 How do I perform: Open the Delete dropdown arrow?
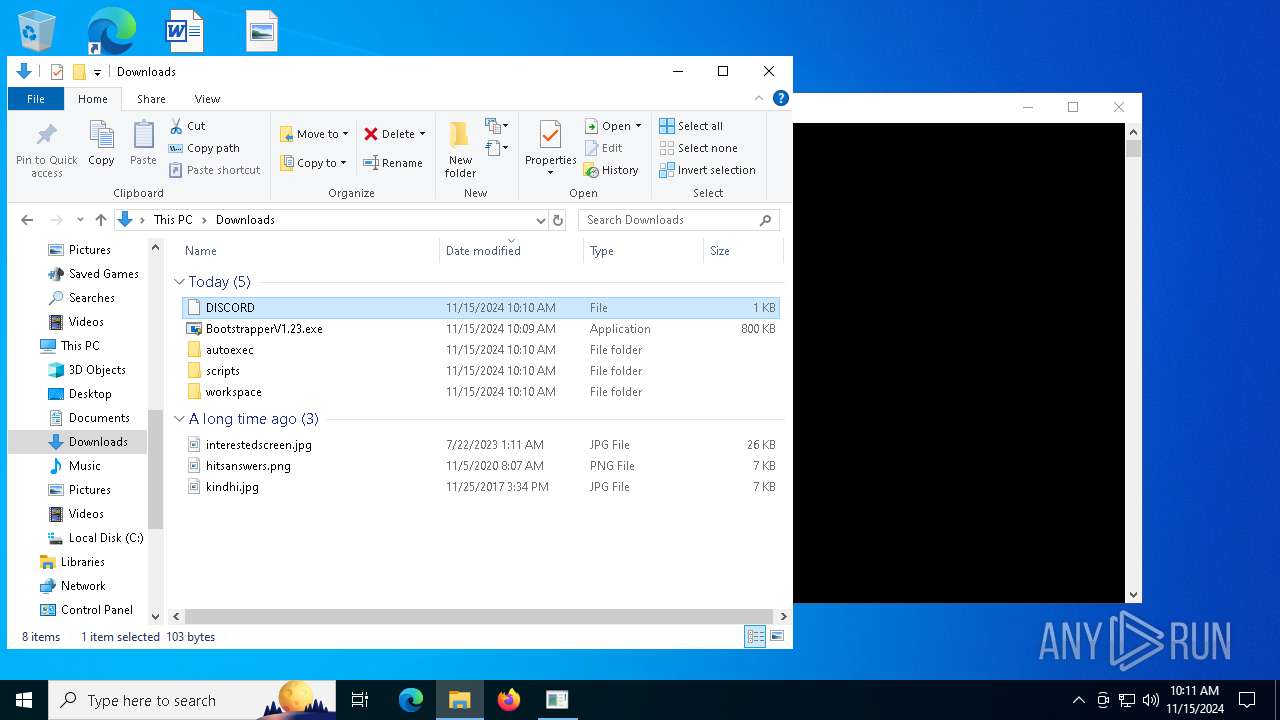422,134
